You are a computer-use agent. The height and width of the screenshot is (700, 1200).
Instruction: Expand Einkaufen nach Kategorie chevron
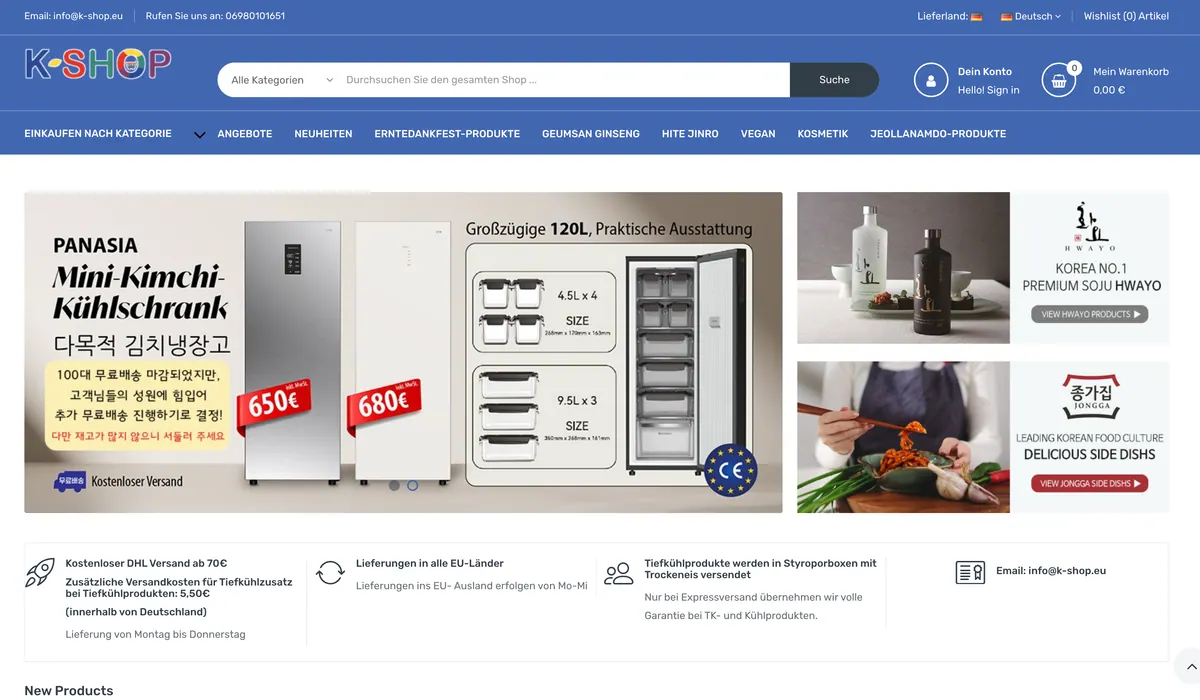click(199, 134)
